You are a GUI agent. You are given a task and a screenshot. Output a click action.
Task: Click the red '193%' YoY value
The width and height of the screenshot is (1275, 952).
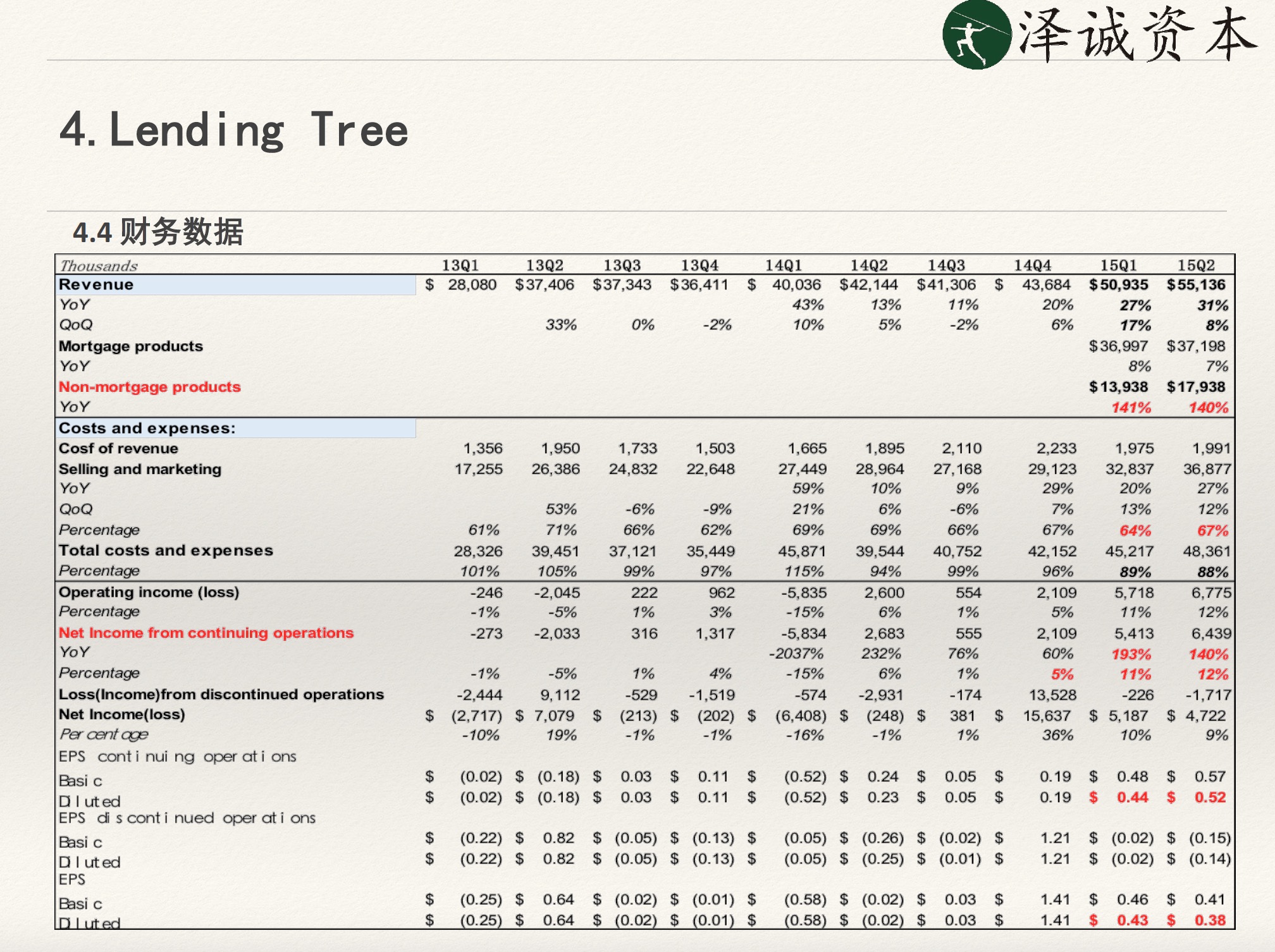1131,654
